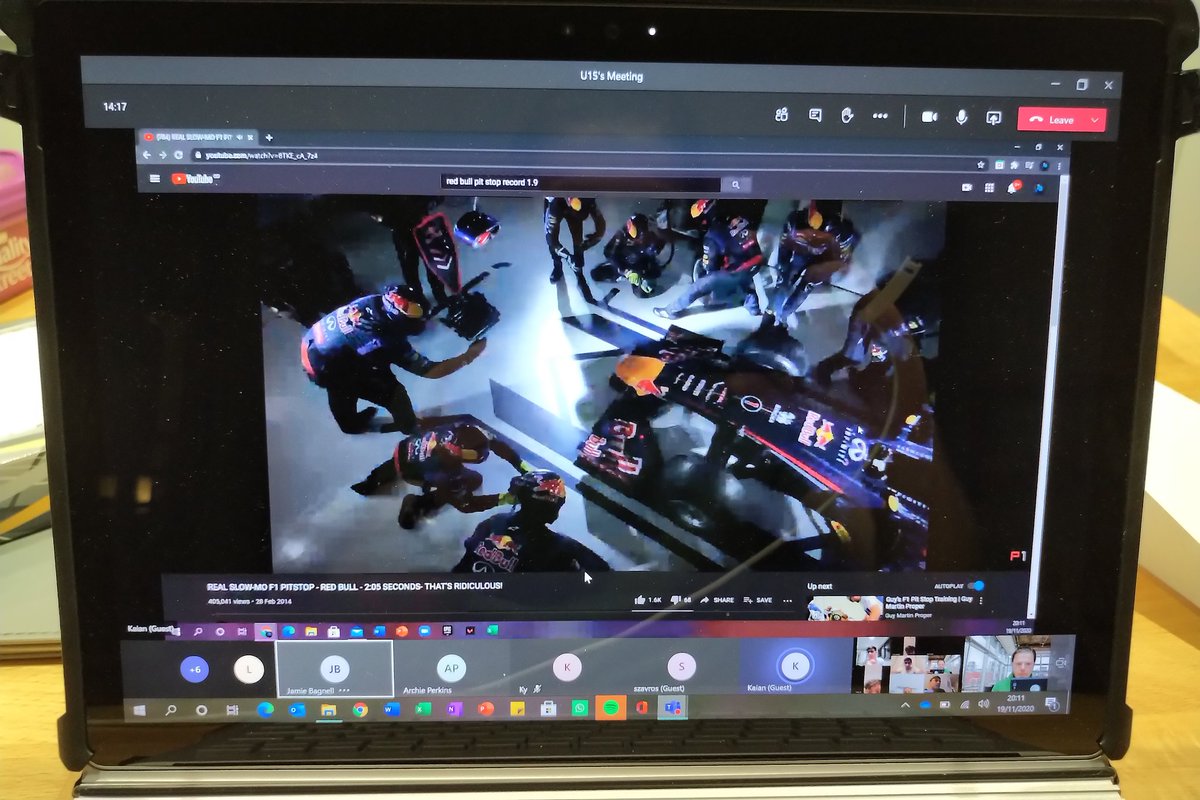Open Microsoft Word from the taskbar
This screenshot has height=800, width=1200.
pos(391,709)
